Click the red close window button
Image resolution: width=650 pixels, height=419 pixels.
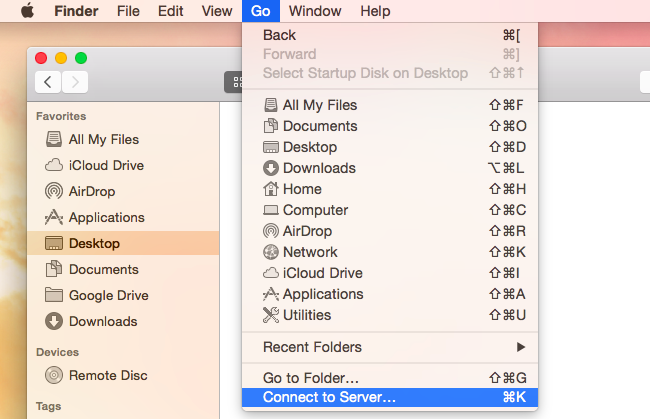click(x=41, y=58)
